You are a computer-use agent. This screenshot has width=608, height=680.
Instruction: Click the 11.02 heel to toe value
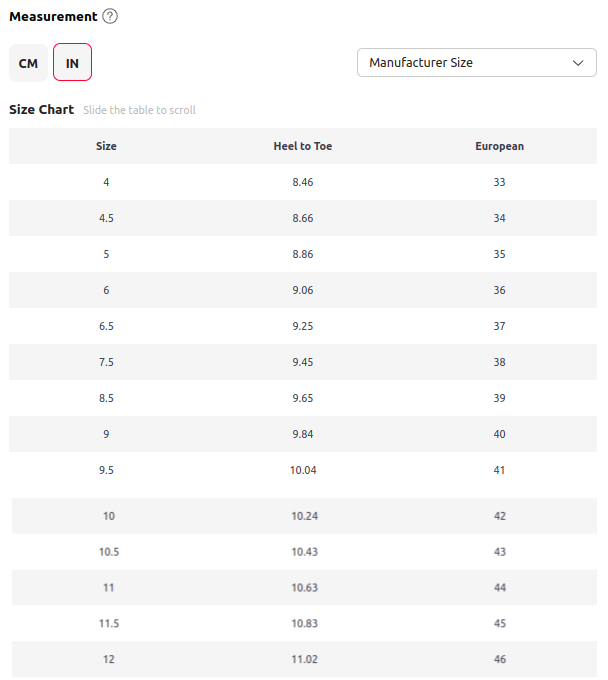(304, 660)
